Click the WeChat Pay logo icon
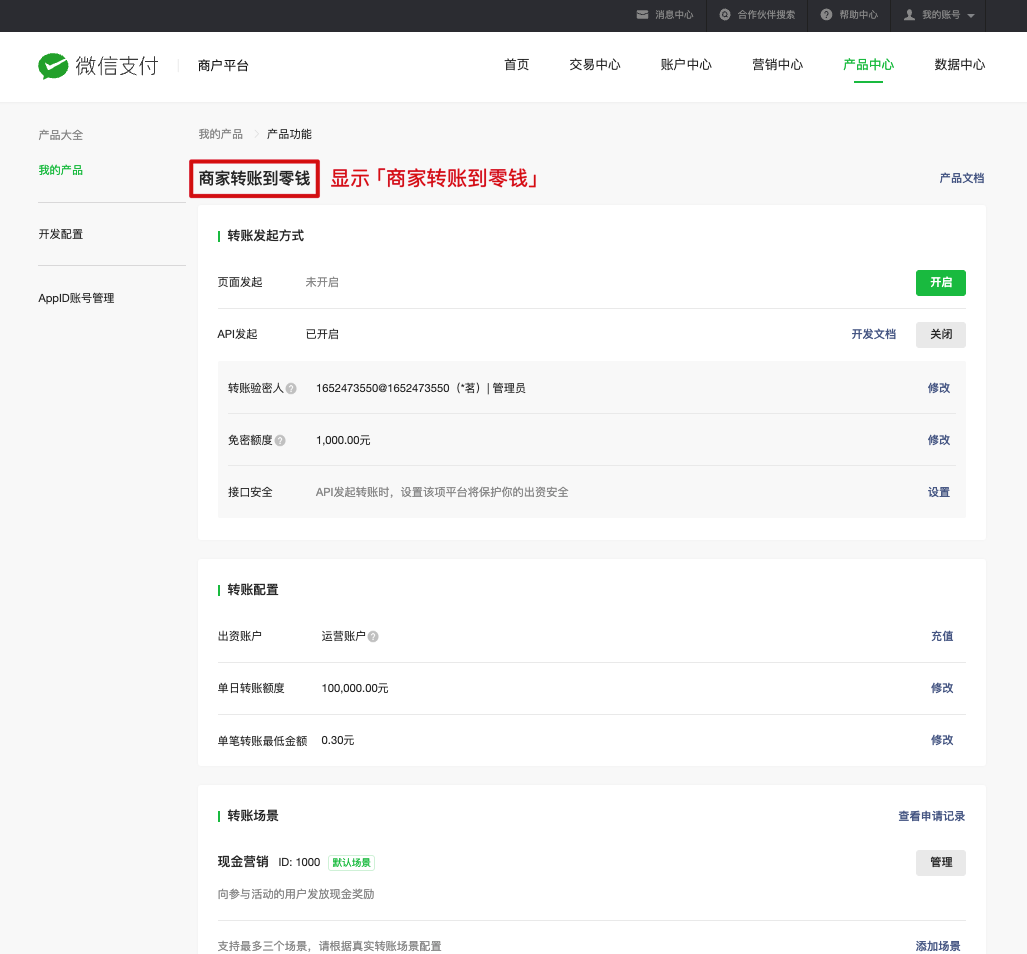Image resolution: width=1027 pixels, height=954 pixels. pyautogui.click(x=53, y=65)
